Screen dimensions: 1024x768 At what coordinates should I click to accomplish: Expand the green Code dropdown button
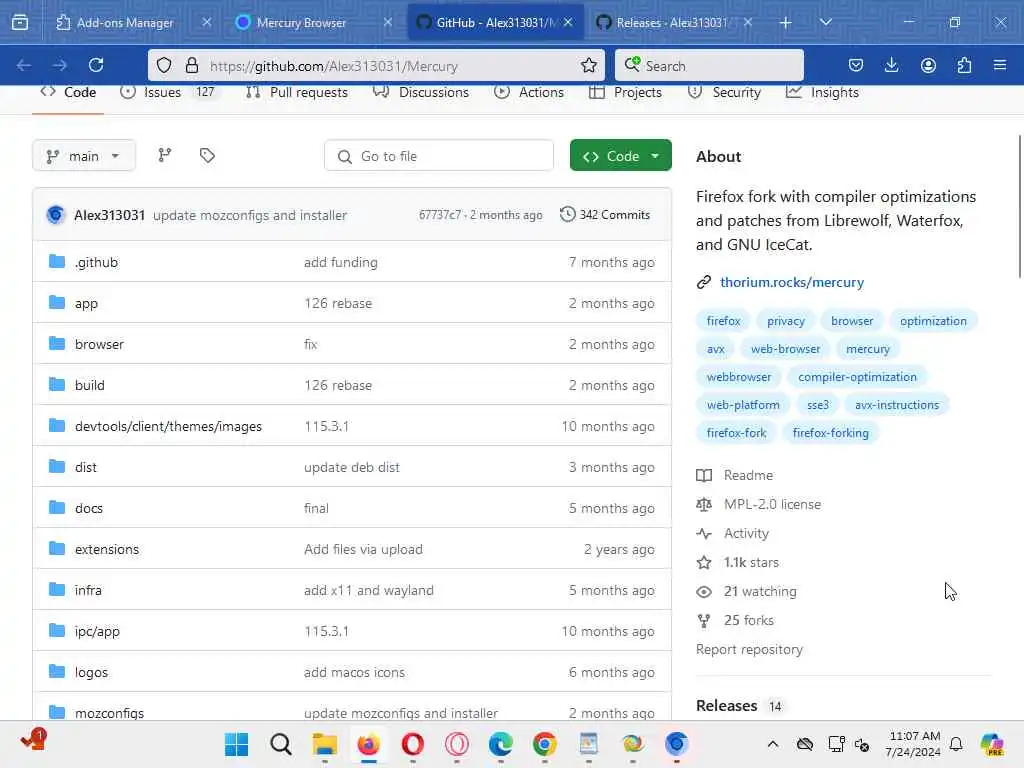click(620, 155)
